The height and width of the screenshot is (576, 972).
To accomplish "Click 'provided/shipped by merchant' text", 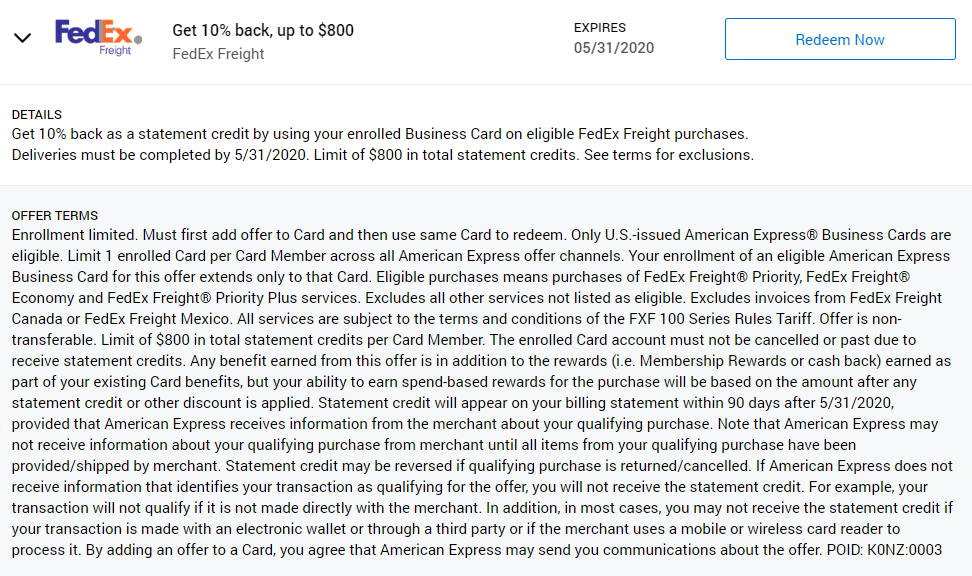I will click(116, 466).
